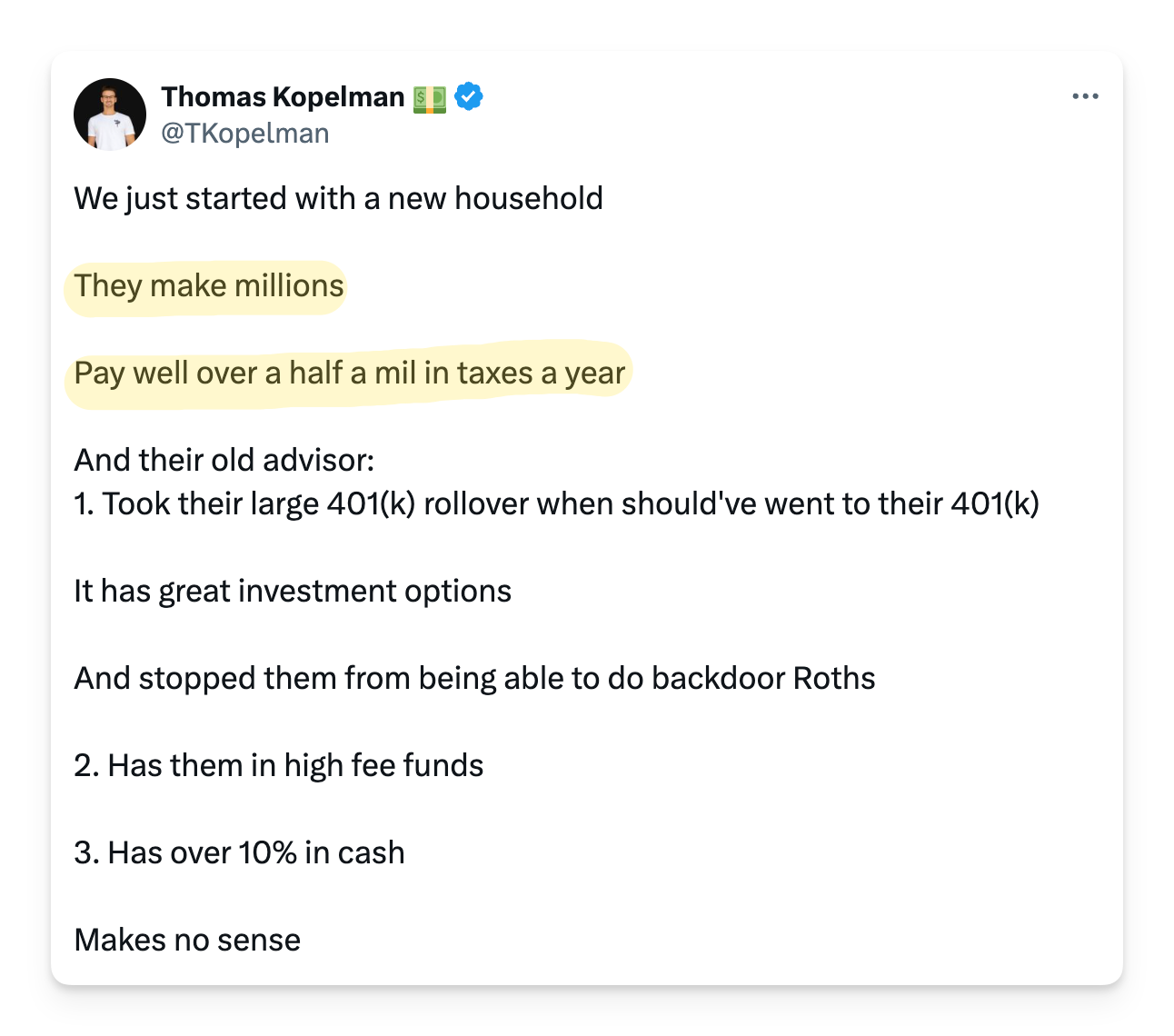
Task: Open the three-dot more options menu
Action: point(1085,96)
